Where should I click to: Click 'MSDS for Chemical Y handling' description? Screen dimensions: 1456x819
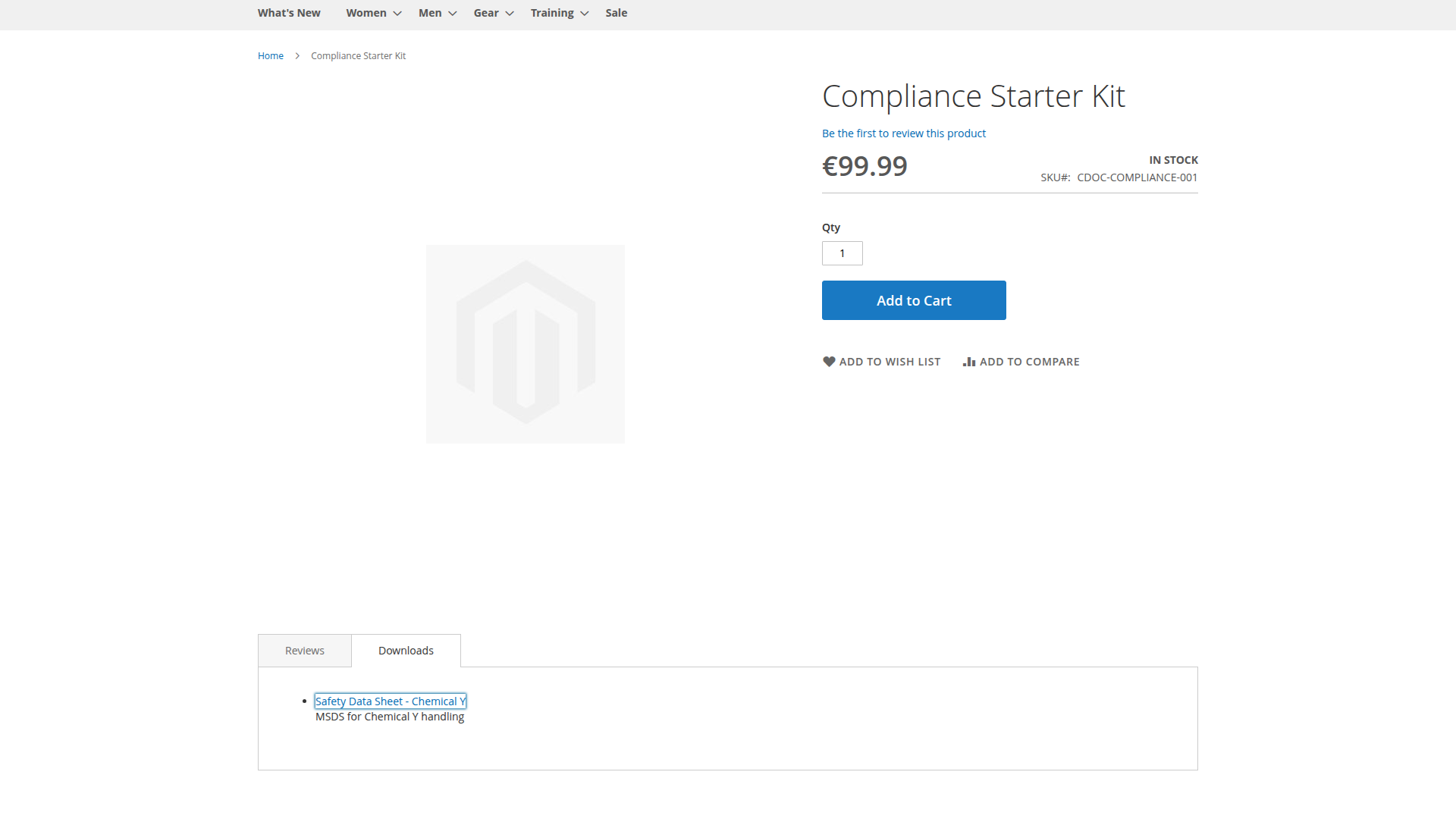(x=390, y=717)
